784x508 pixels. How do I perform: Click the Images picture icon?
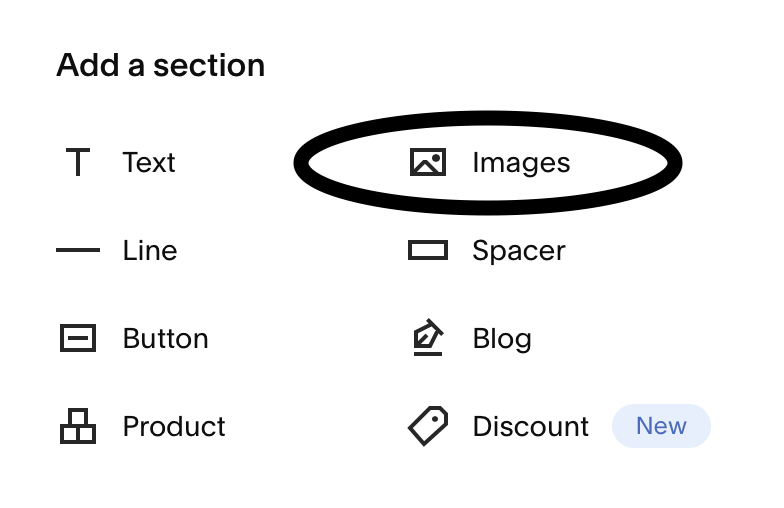click(x=428, y=162)
